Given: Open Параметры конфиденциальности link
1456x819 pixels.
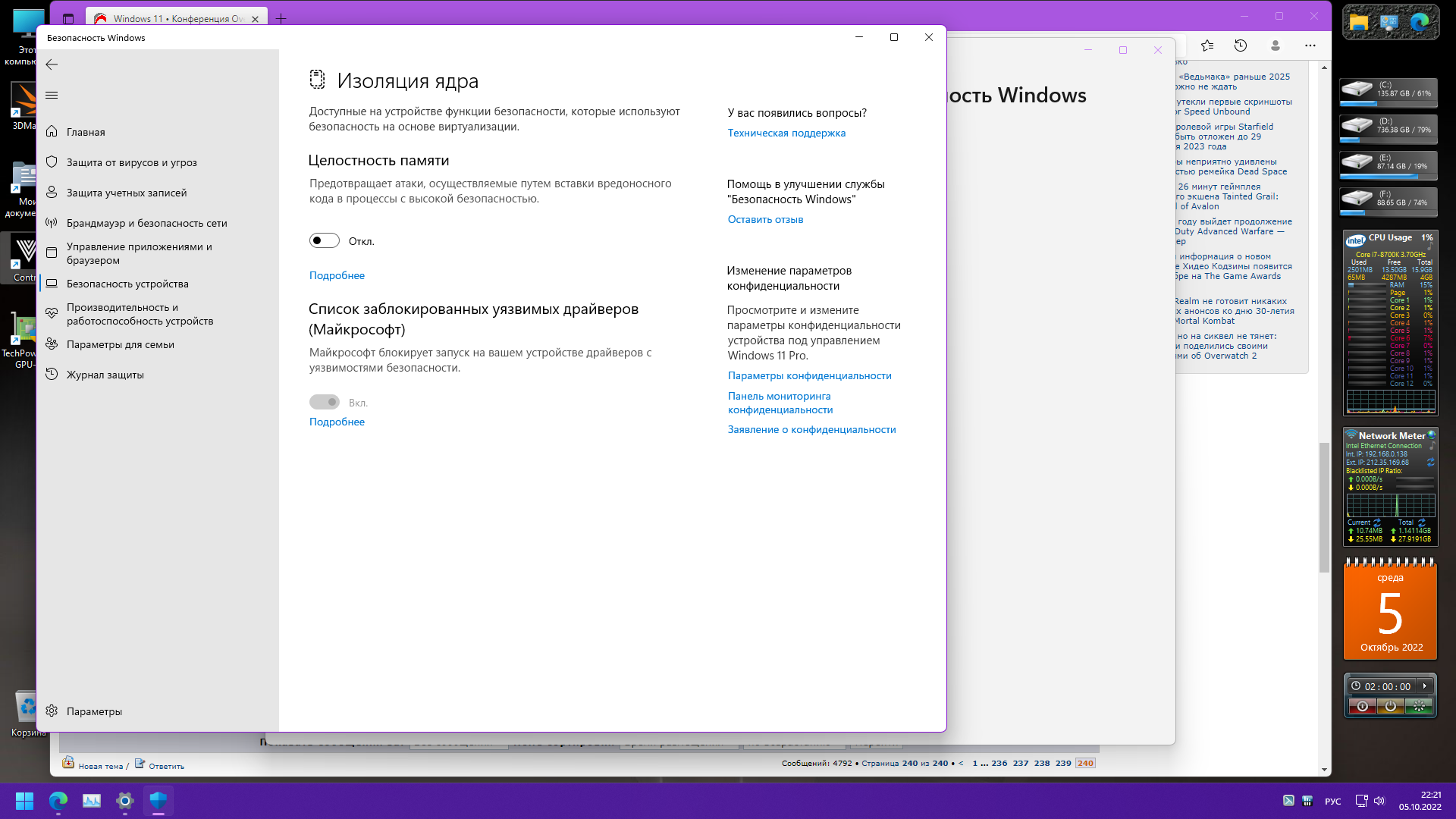Looking at the screenshot, I should point(809,375).
